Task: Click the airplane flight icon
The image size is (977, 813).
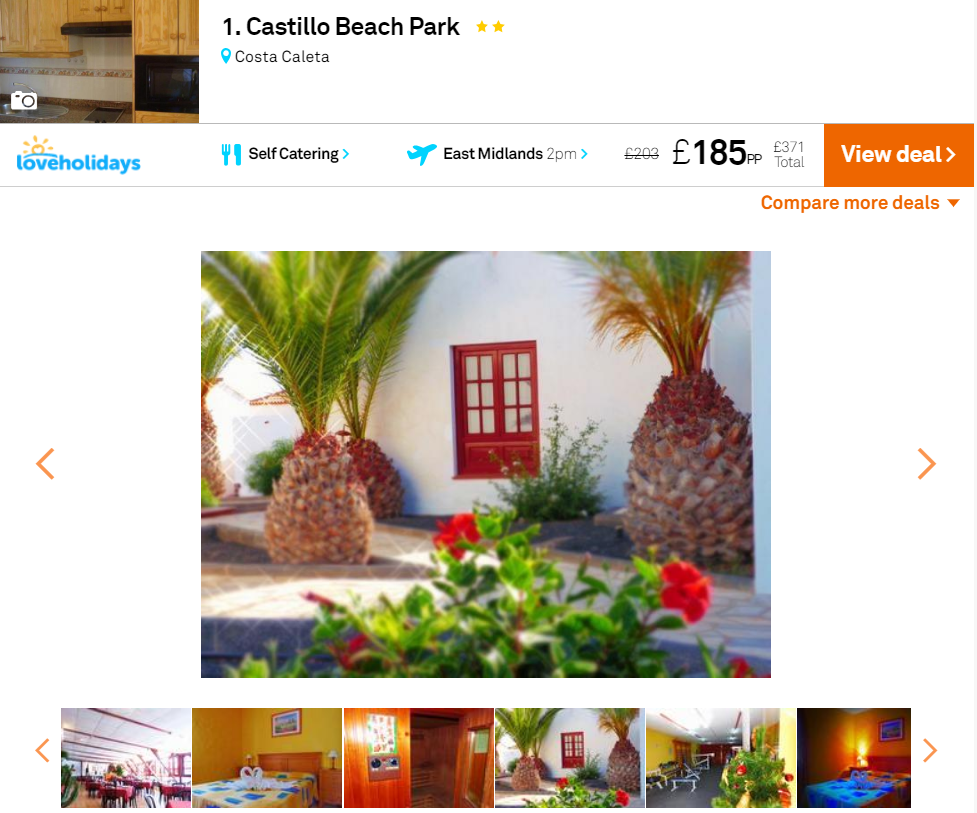Action: [x=422, y=154]
